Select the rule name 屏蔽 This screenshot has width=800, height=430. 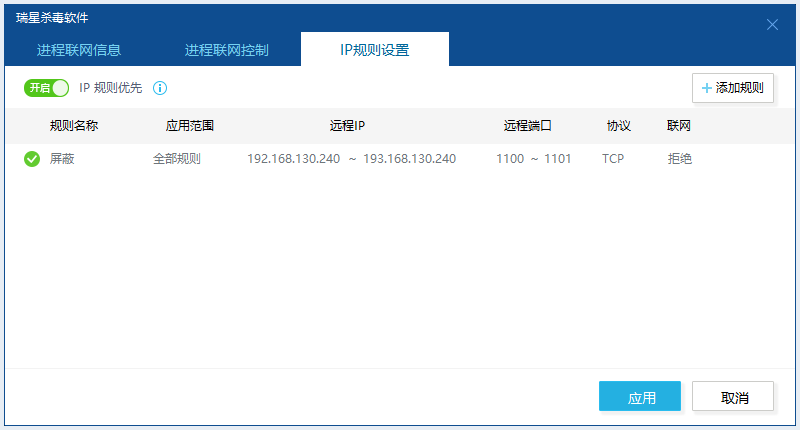[x=62, y=159]
